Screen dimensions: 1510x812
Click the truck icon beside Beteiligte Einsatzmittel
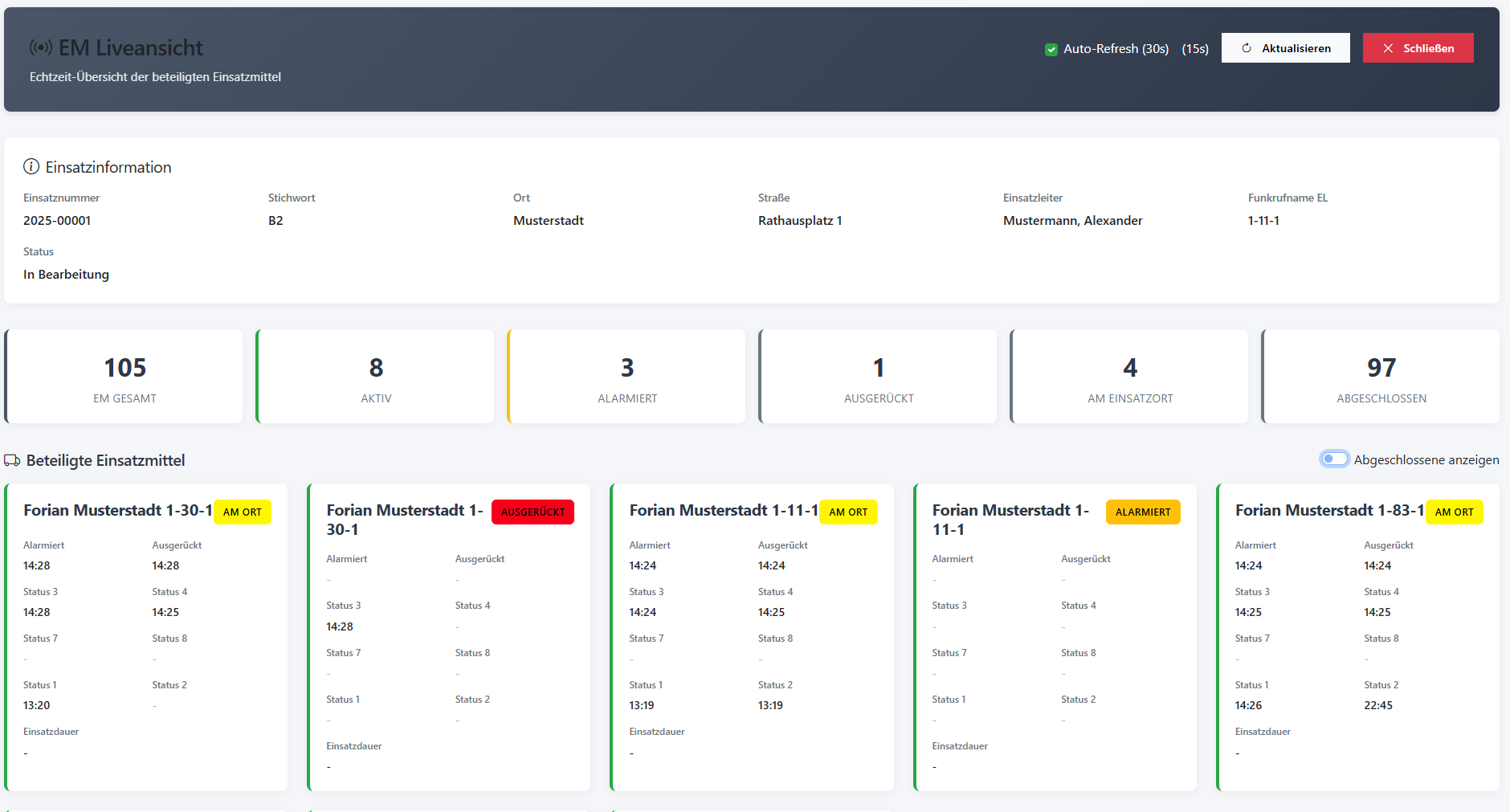coord(12,461)
